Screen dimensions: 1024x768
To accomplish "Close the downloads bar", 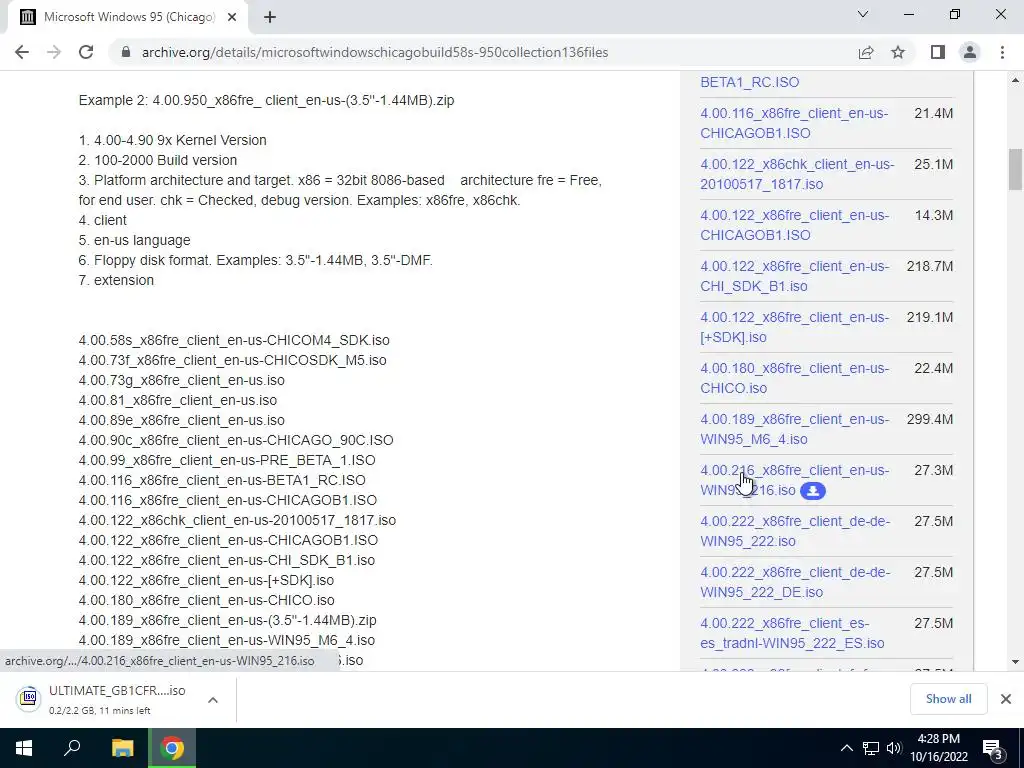I will tap(1006, 699).
